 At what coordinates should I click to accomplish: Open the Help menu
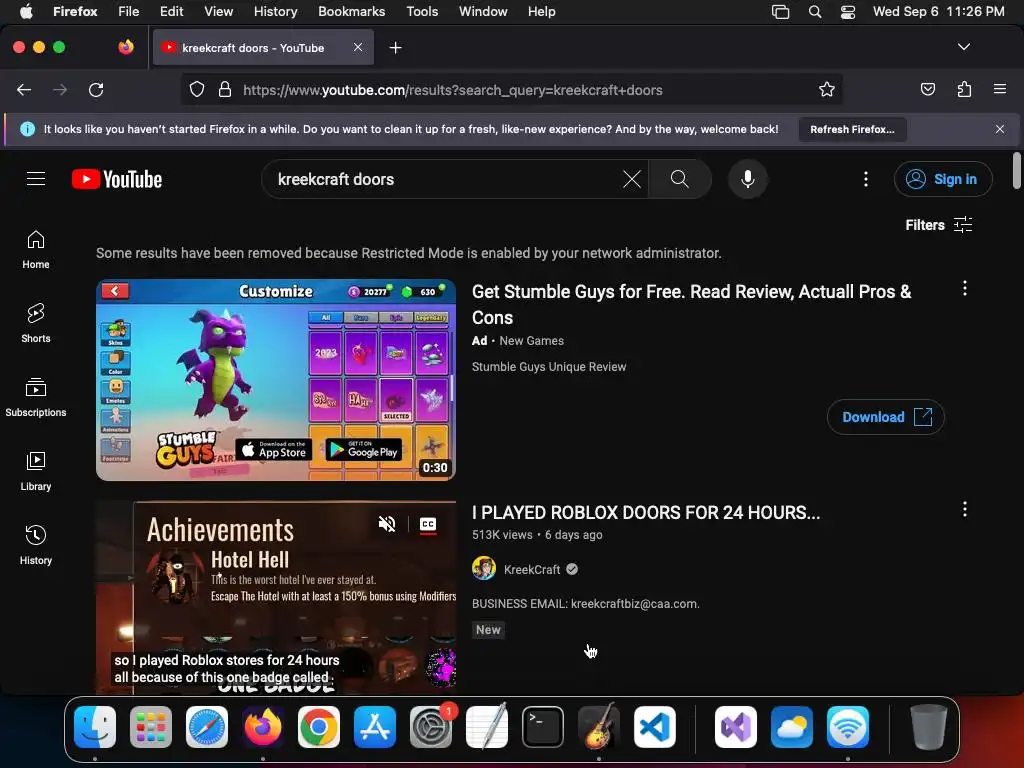[x=541, y=12]
